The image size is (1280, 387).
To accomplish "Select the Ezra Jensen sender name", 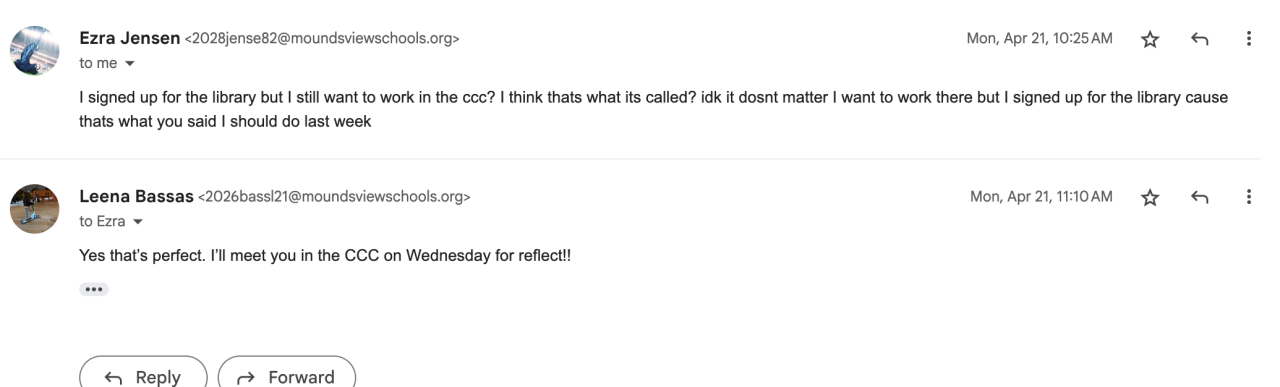I will click(x=130, y=39).
